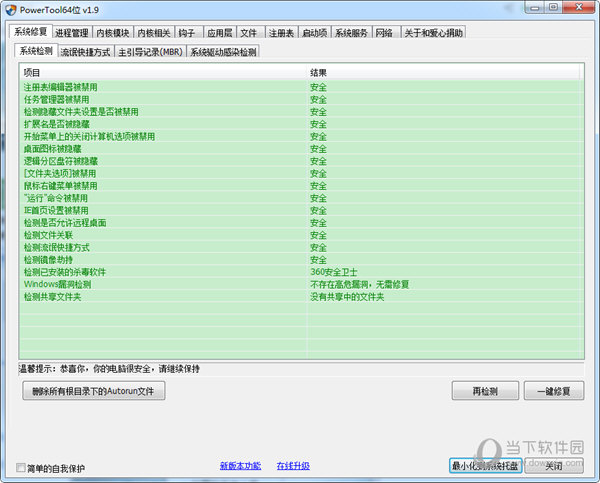Select the Windows漏洞检测 row
Viewport: 600px width, 483px height.
(302, 284)
